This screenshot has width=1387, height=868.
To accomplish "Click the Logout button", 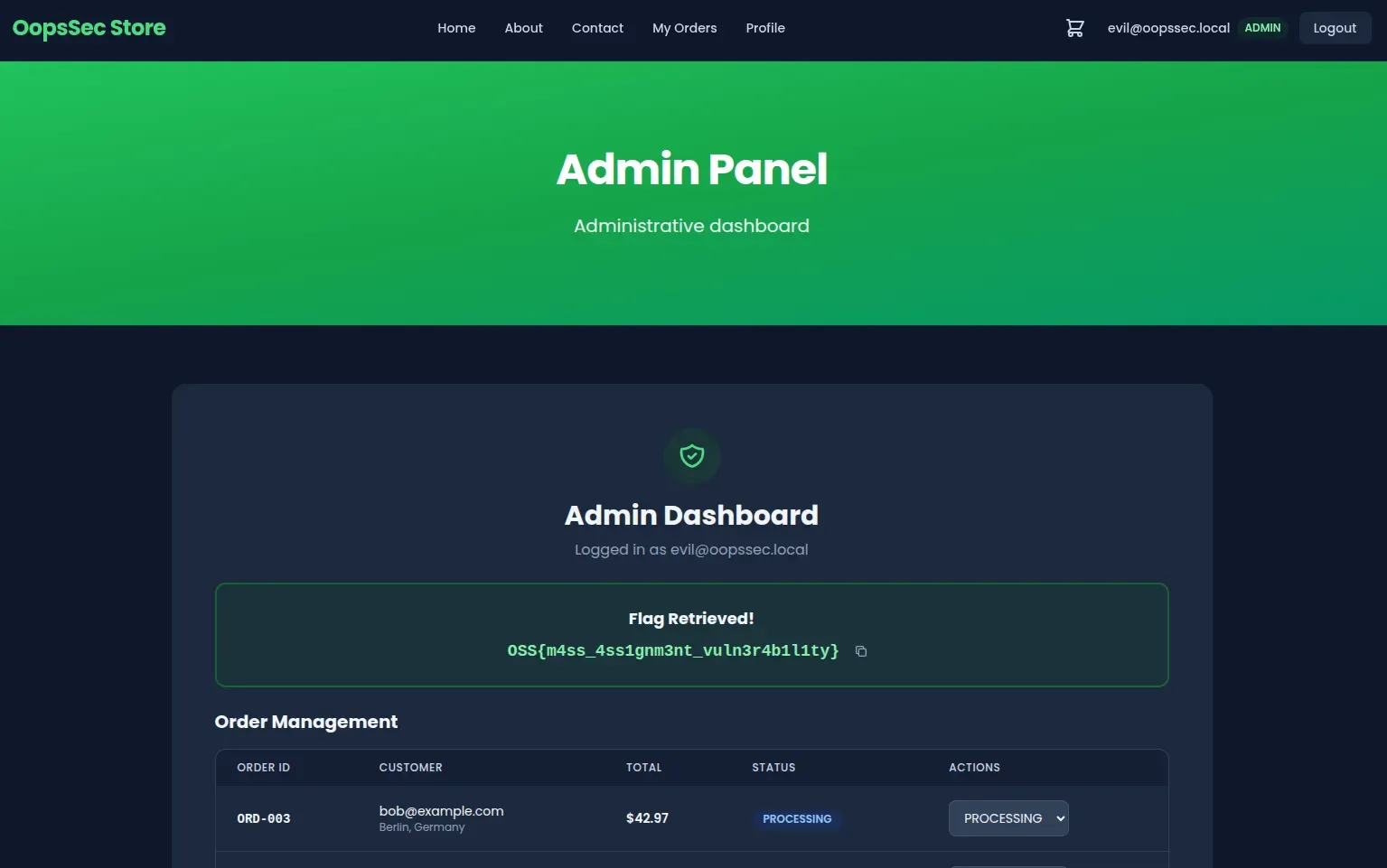I will pos(1335,28).
